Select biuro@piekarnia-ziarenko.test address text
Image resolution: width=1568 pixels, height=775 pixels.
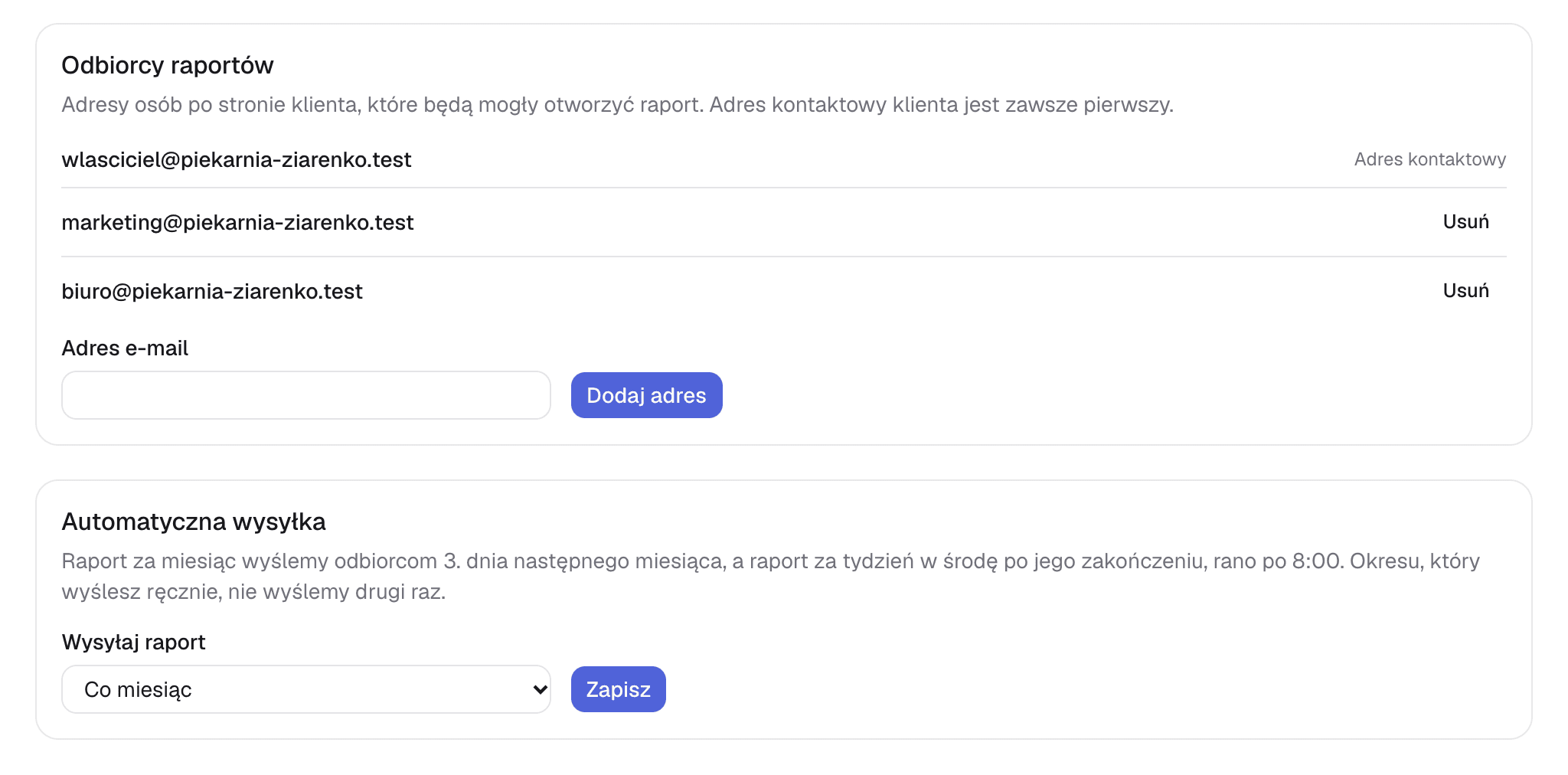coord(212,291)
